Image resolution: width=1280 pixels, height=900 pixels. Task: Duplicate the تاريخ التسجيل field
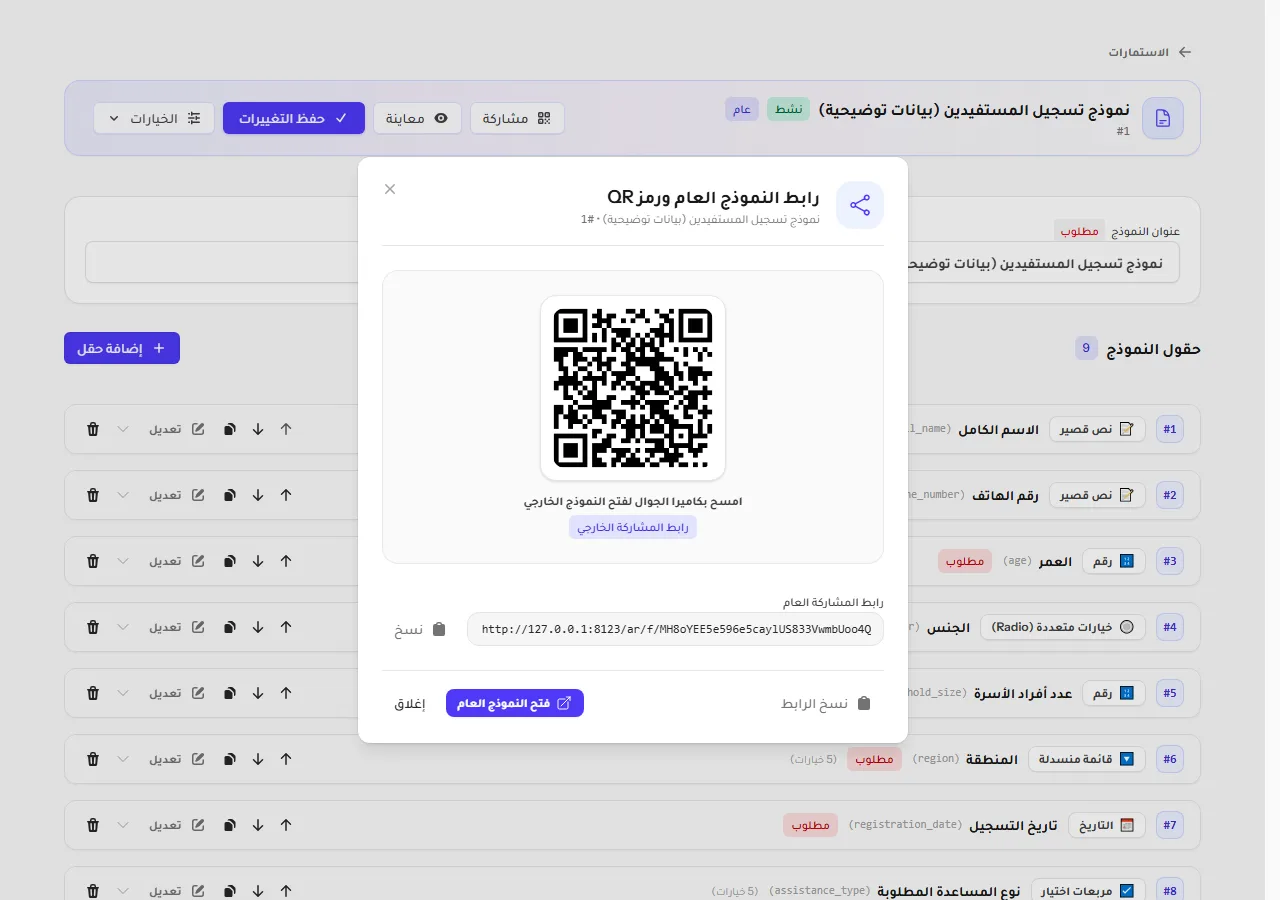click(230, 825)
